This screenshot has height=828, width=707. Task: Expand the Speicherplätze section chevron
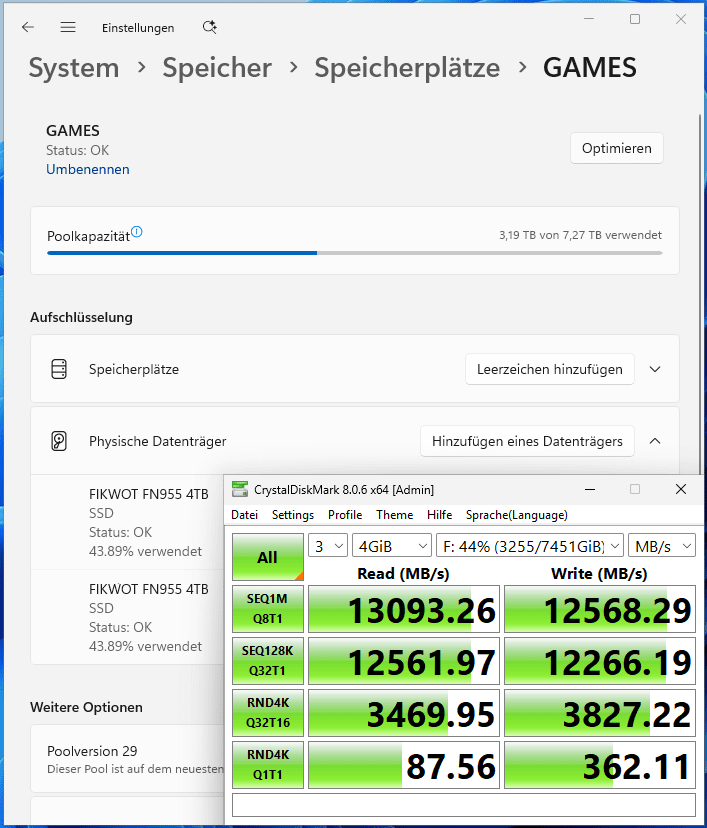coord(655,369)
